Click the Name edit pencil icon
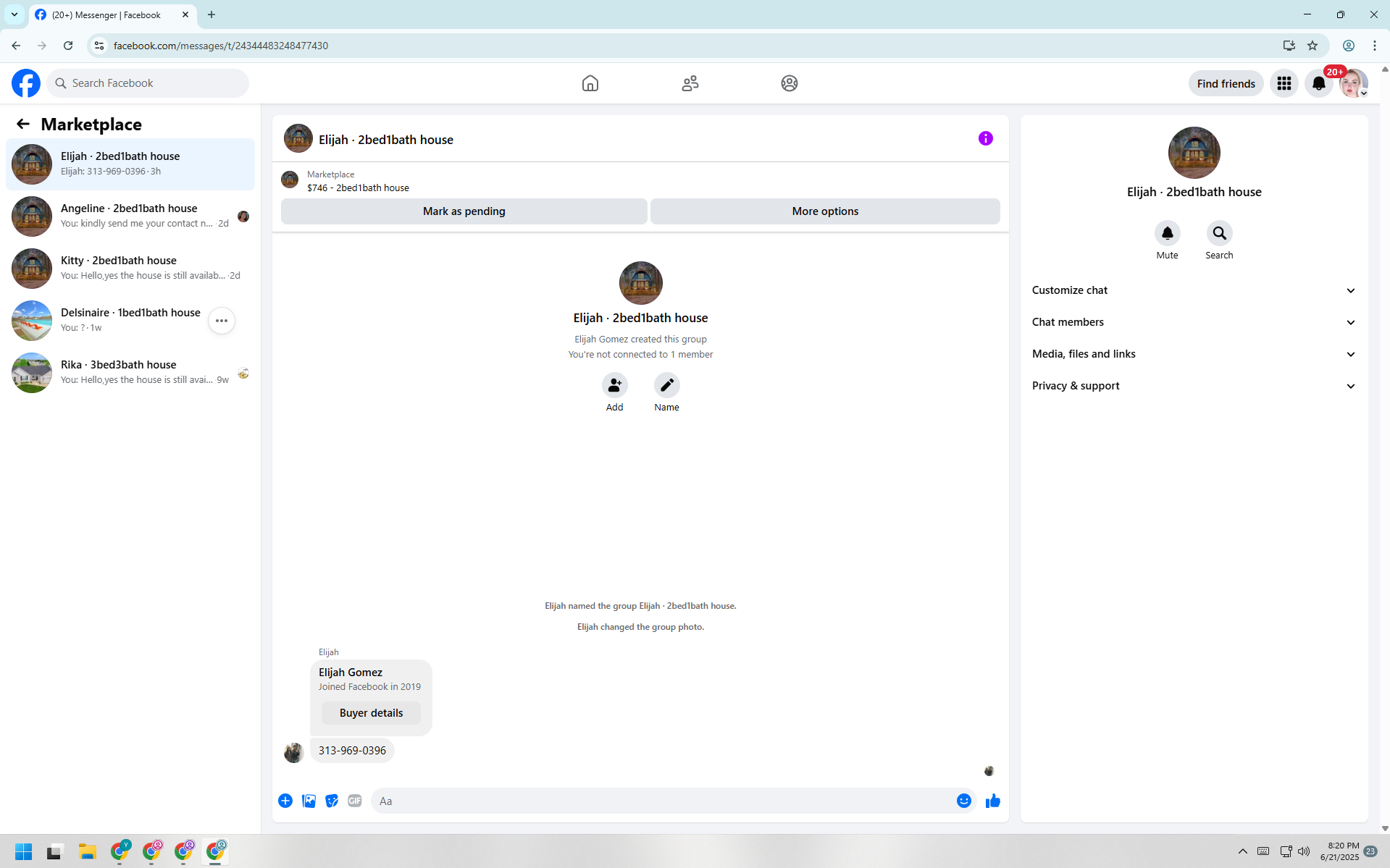 [666, 385]
